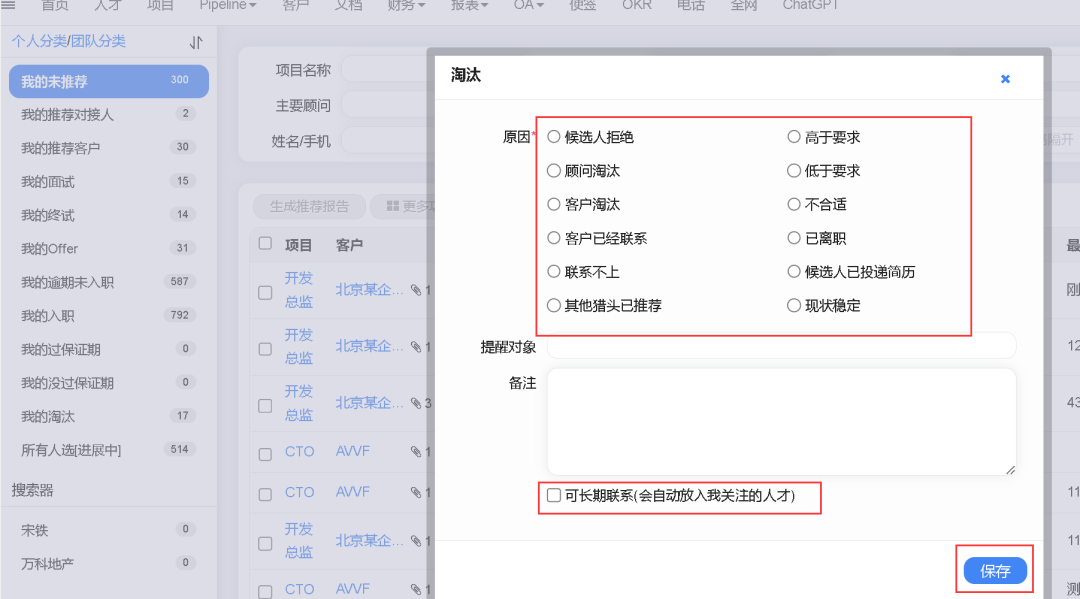Select 不合适 as reason
The width and height of the screenshot is (1080, 599).
click(x=794, y=204)
